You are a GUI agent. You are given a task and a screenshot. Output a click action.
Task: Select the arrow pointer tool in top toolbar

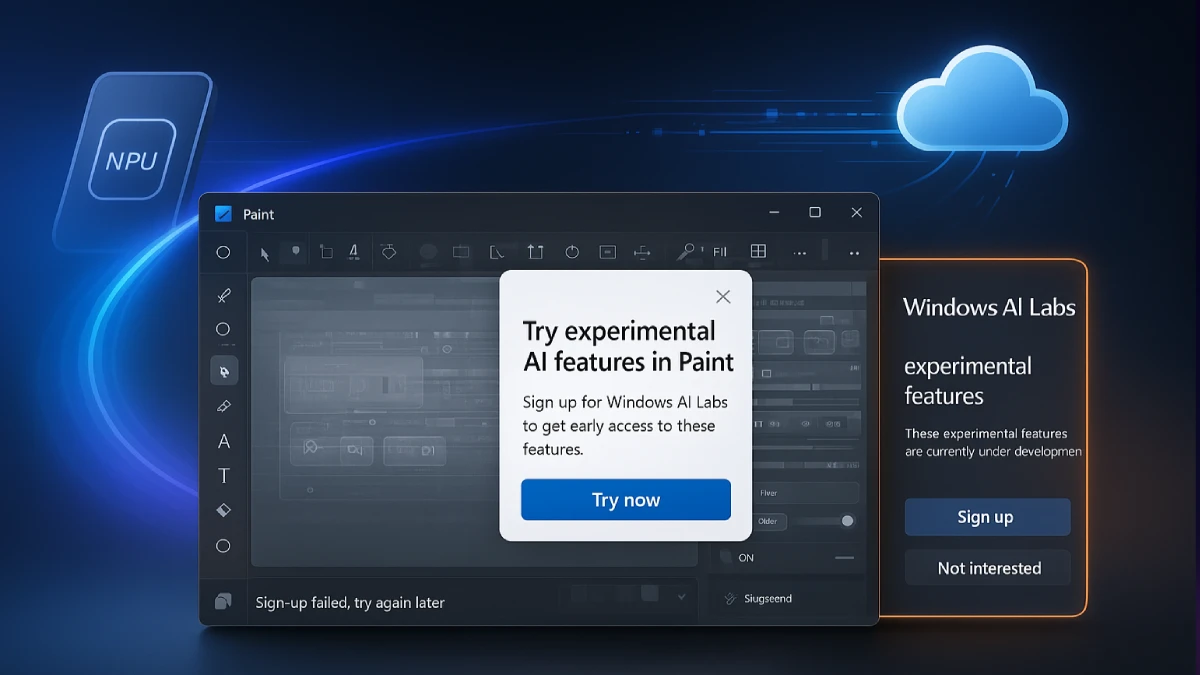(265, 253)
